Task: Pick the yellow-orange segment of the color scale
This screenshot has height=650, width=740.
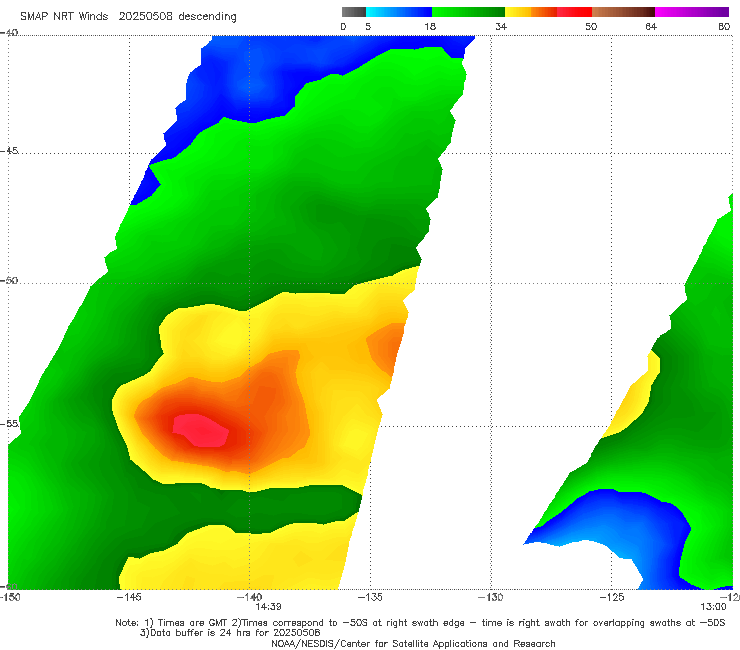Action: (x=531, y=12)
